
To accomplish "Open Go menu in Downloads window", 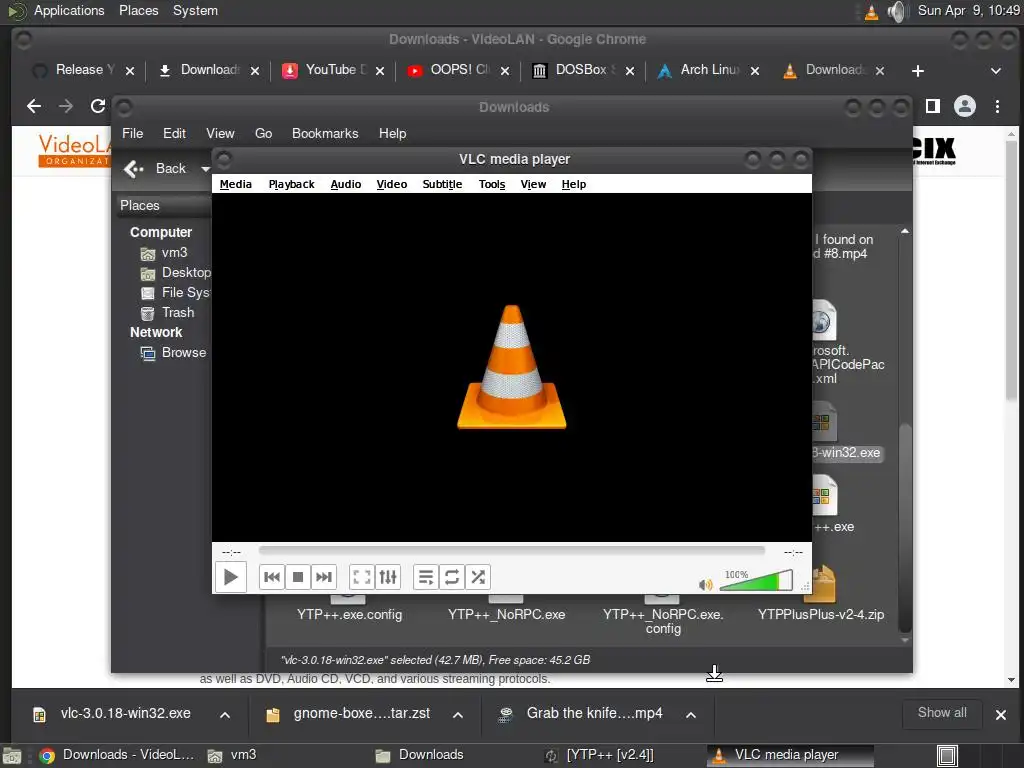I will [263, 133].
